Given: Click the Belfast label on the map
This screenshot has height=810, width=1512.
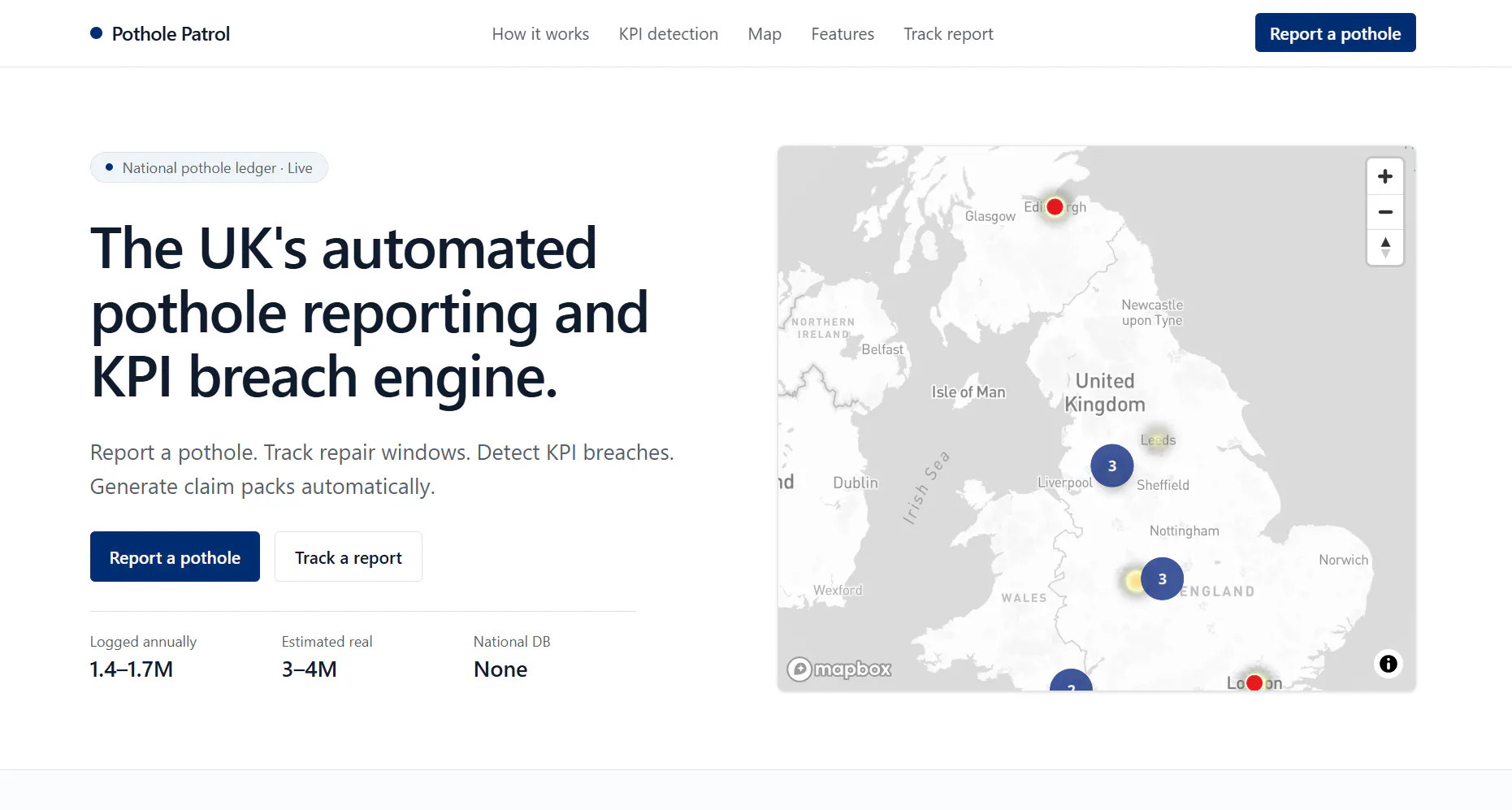Looking at the screenshot, I should 882,349.
